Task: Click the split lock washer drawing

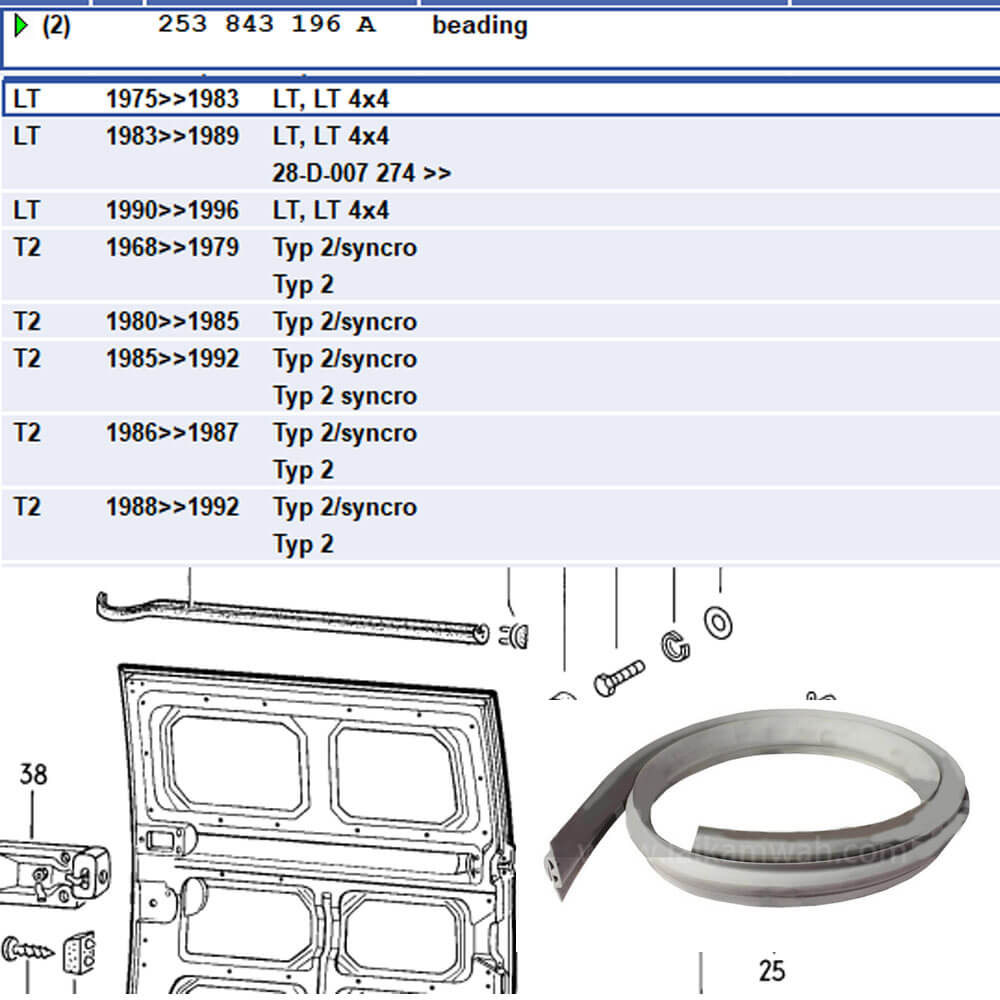Action: click(x=676, y=646)
